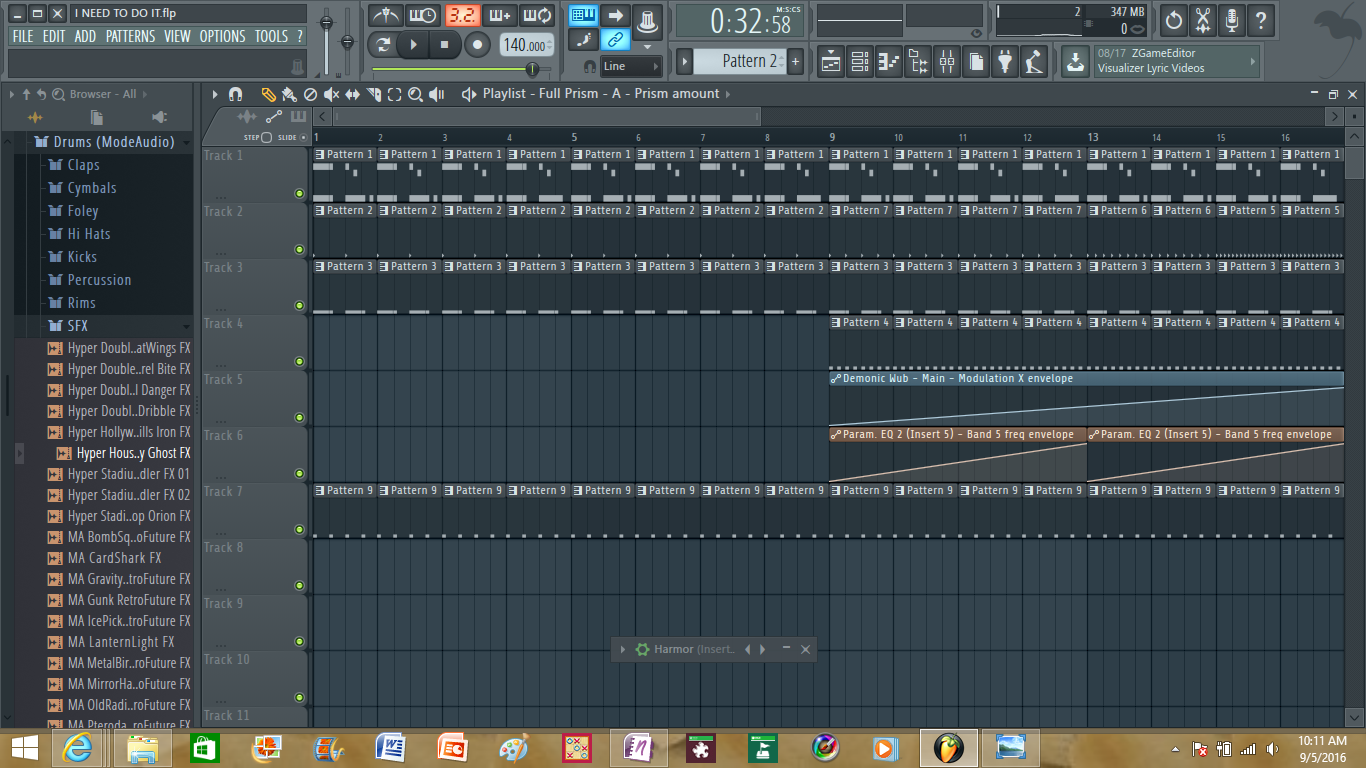Open the Line snap dropdown
The width and height of the screenshot is (1366, 768).
click(631, 66)
